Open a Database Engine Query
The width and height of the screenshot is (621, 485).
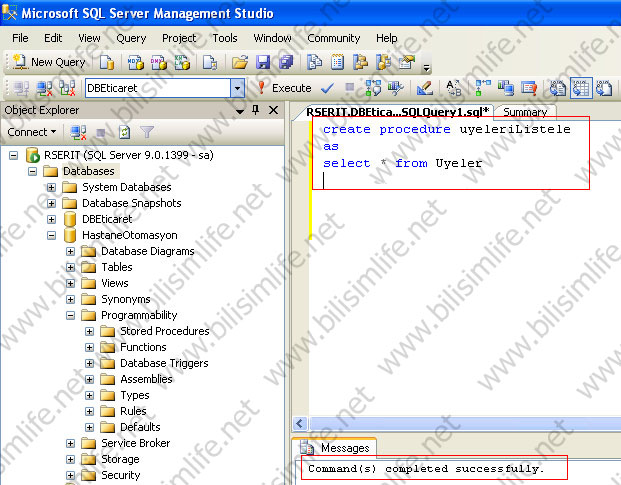[107, 62]
